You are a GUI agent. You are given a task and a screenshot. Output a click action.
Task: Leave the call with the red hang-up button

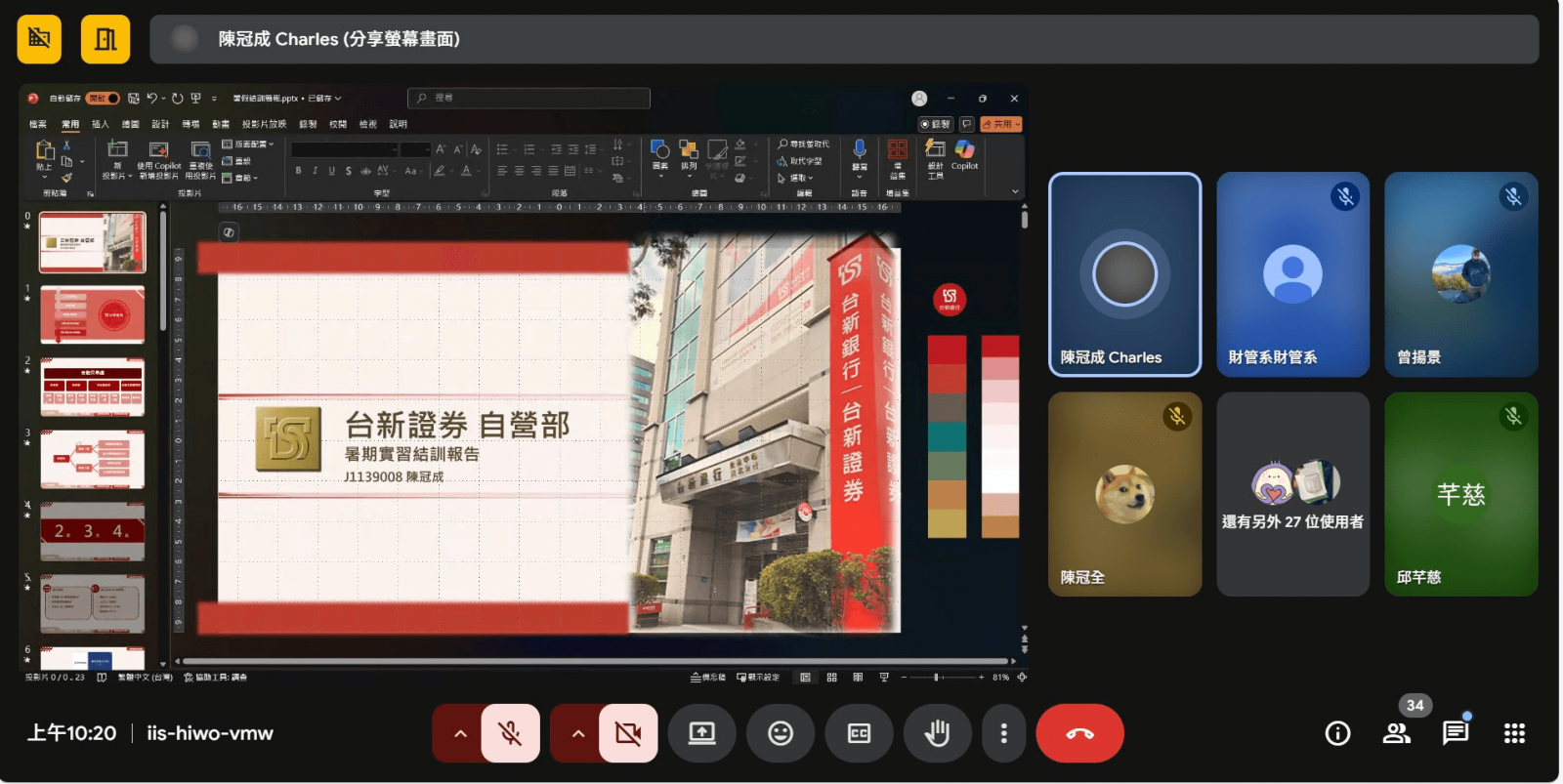tap(1079, 733)
